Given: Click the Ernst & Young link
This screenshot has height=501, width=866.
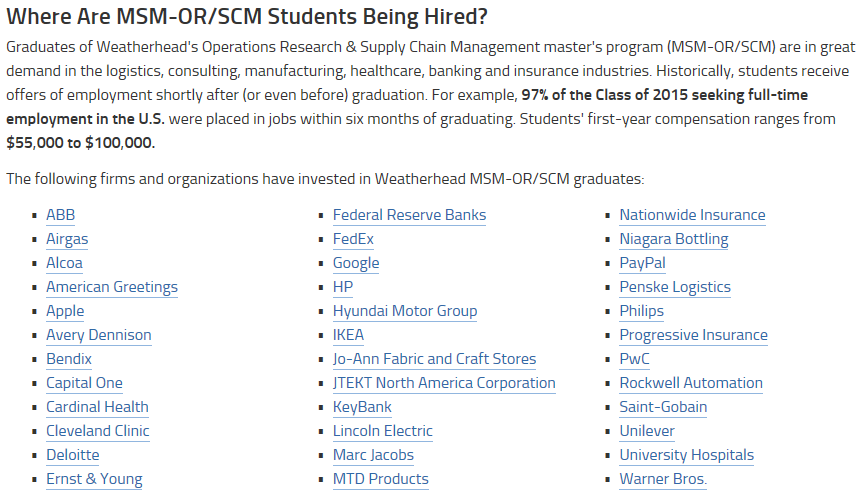Looking at the screenshot, I should coord(94,479).
